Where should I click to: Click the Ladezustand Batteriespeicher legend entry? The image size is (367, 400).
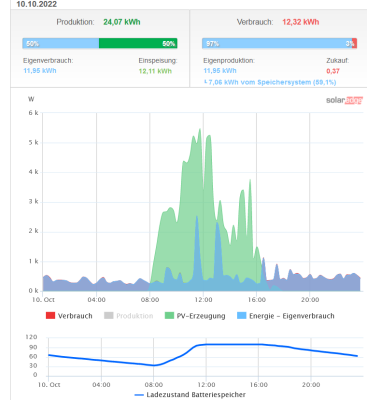[x=190, y=395]
